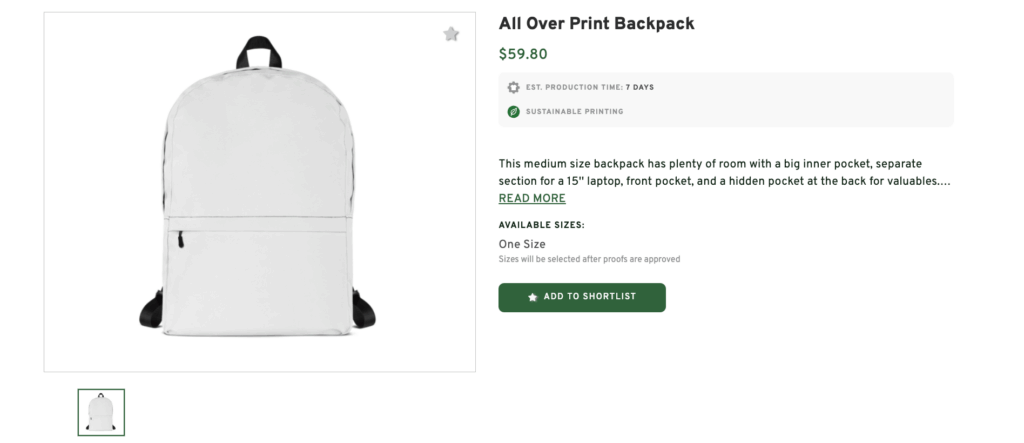Click the front pocket zipper on backpack
Viewport: 1024px width, 443px height.
(181, 239)
